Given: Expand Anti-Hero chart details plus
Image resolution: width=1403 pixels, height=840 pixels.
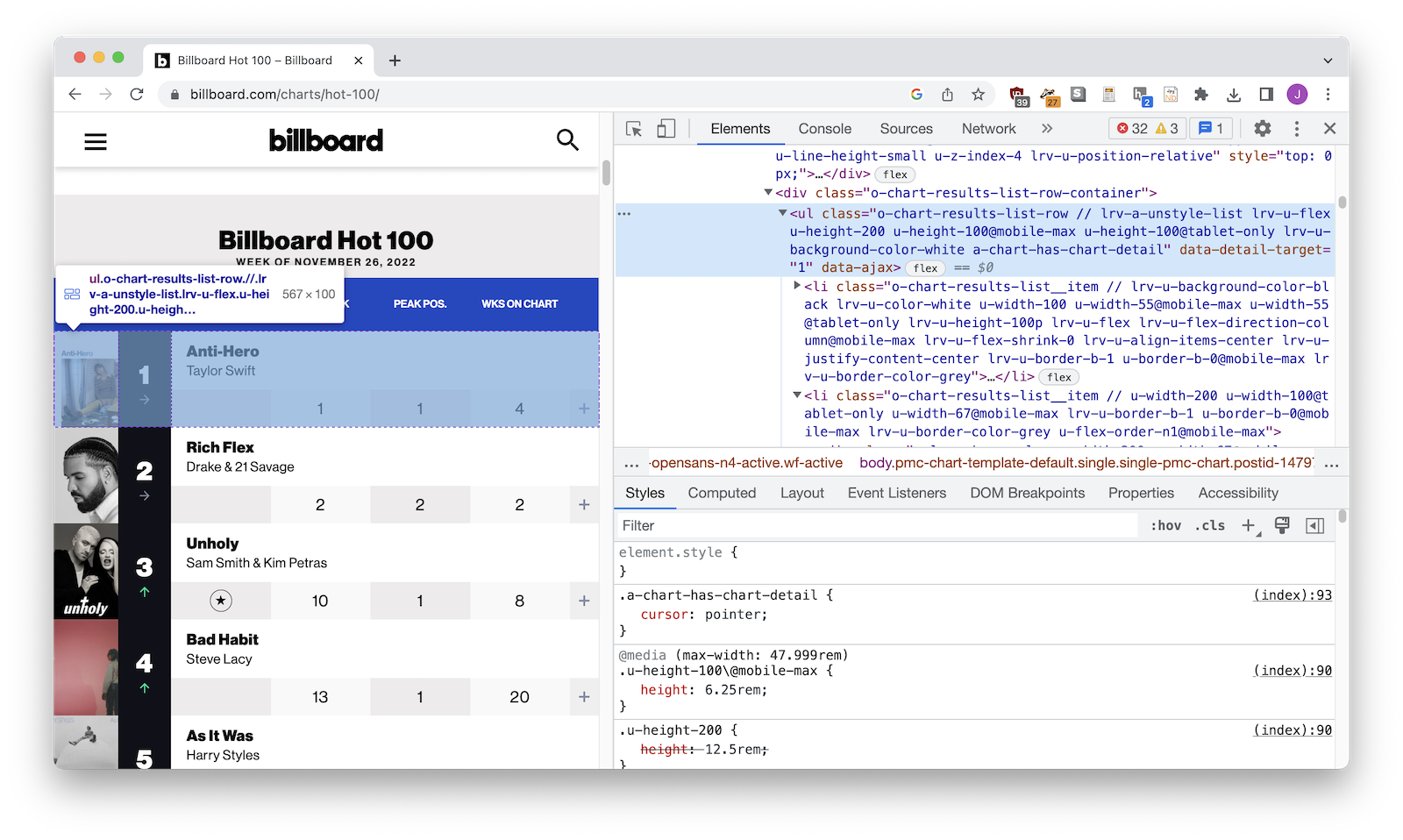Looking at the screenshot, I should (x=584, y=409).
